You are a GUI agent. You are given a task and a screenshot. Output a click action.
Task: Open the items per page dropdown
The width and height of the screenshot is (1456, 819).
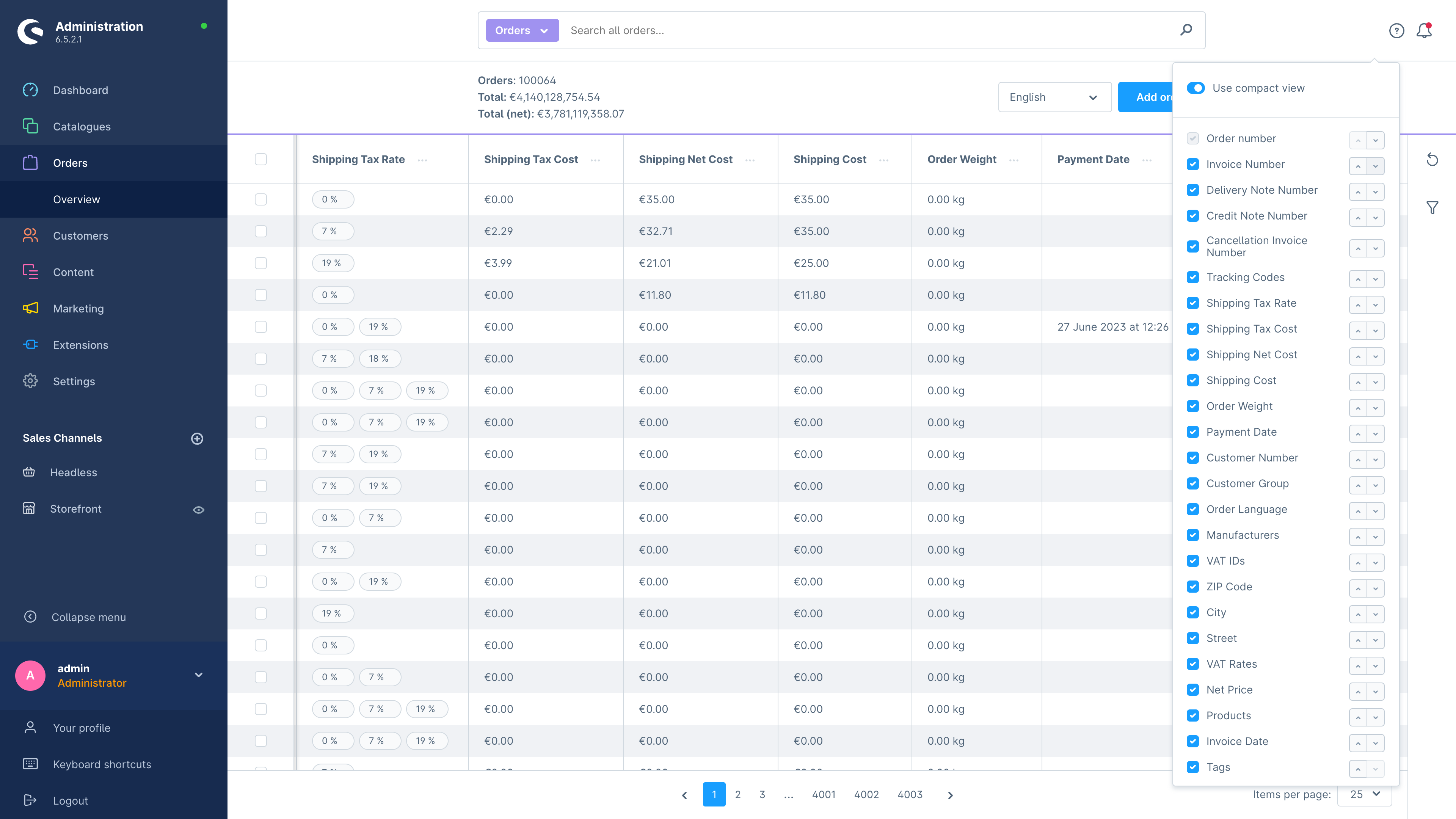pos(1365,794)
